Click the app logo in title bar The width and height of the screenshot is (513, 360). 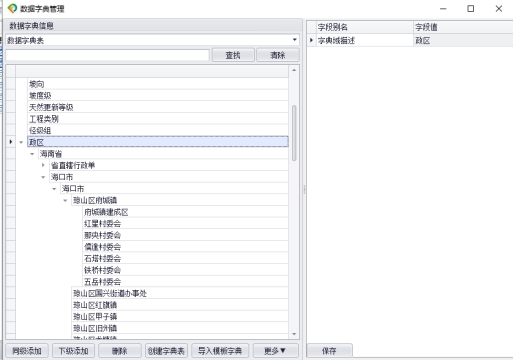coord(12,8)
